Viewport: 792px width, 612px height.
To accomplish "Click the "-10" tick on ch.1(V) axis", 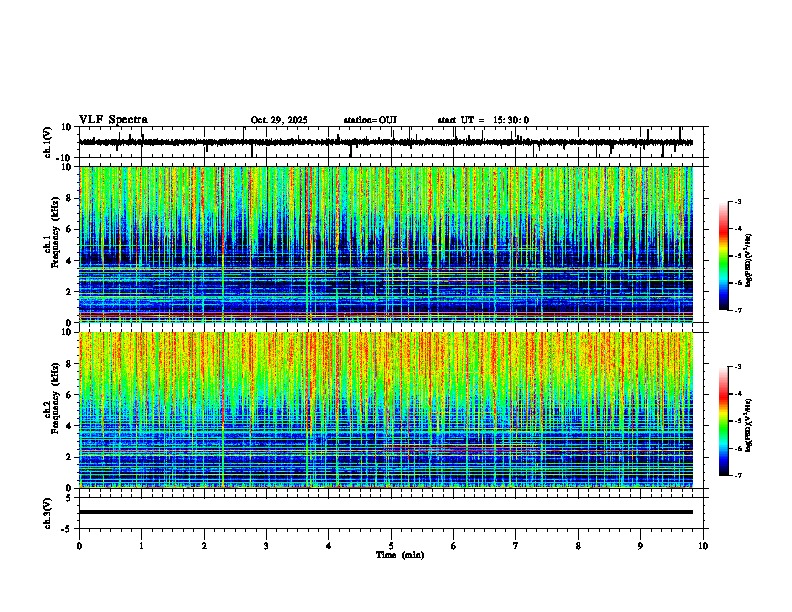I will 64,158.
